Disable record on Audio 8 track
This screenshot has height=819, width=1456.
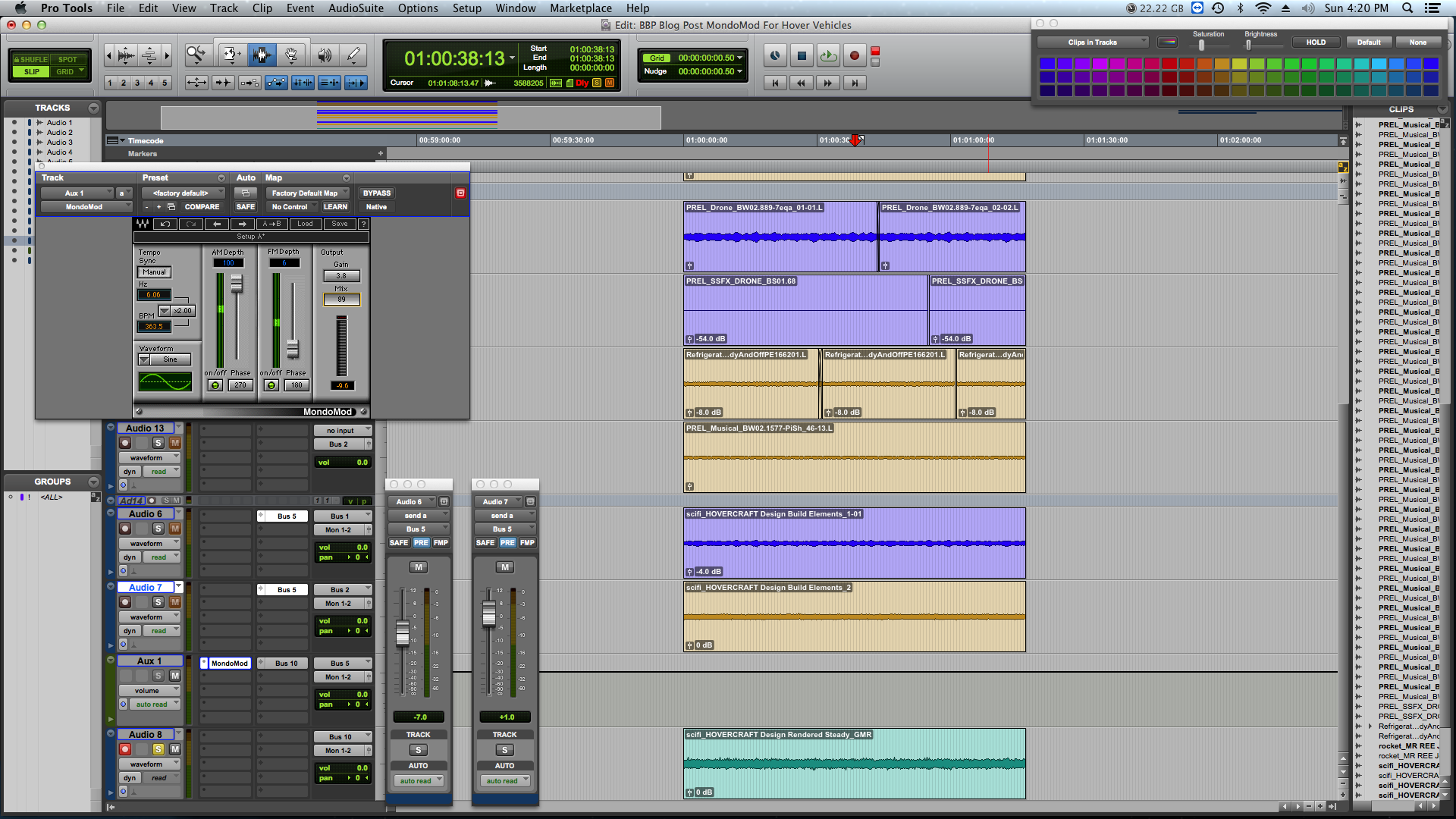(x=125, y=749)
